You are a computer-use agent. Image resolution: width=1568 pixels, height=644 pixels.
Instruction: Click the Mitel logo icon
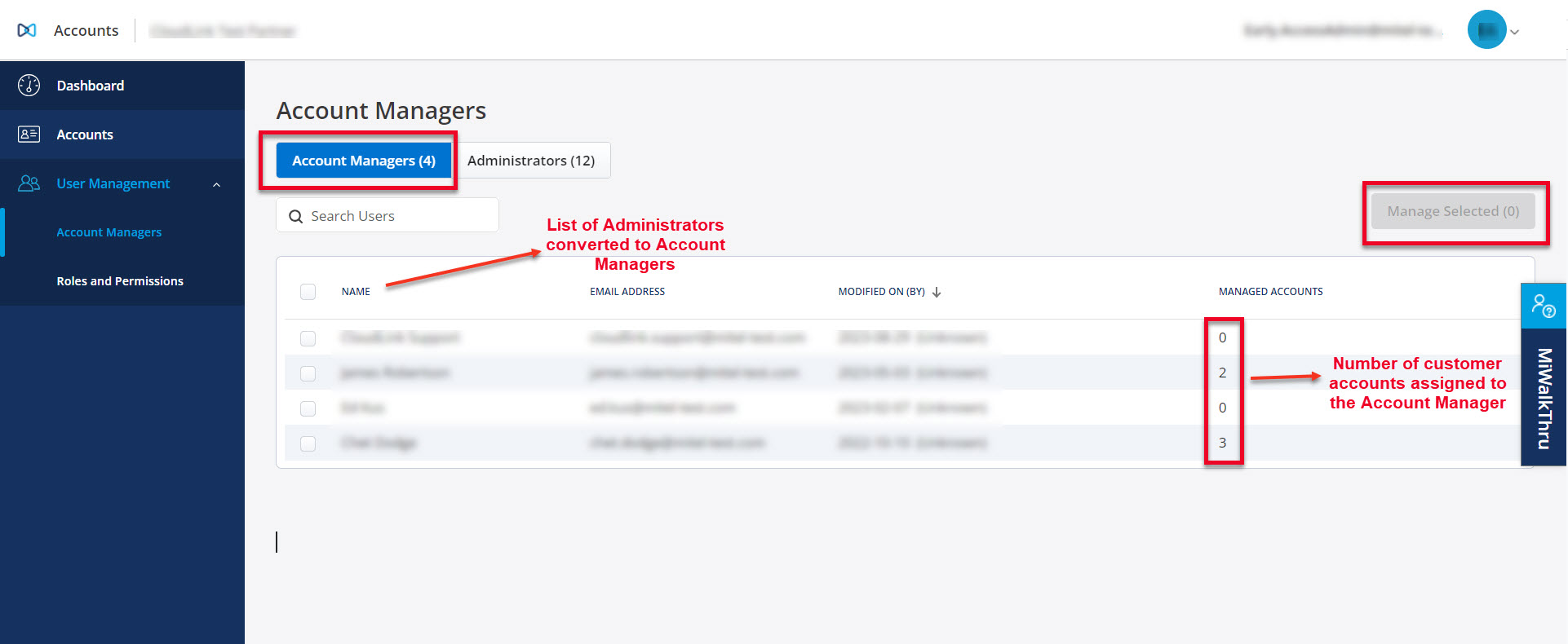click(x=27, y=30)
